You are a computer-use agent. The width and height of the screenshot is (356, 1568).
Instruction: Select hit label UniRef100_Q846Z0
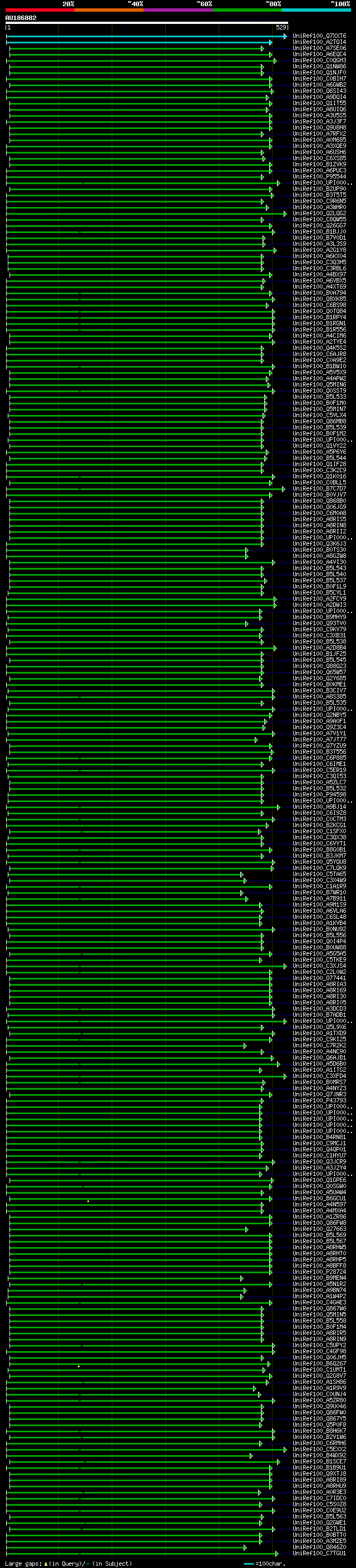click(x=319, y=1547)
